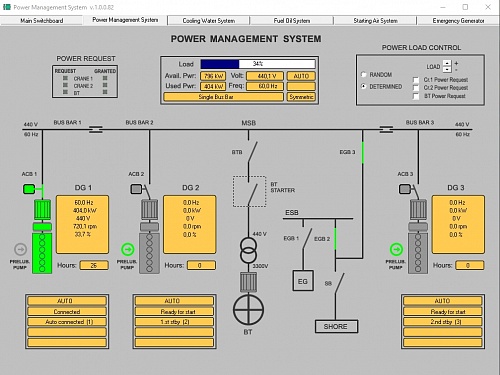The height and width of the screenshot is (375, 500).
Task: Click the DG 1 prelube pump icon
Action: point(21,249)
